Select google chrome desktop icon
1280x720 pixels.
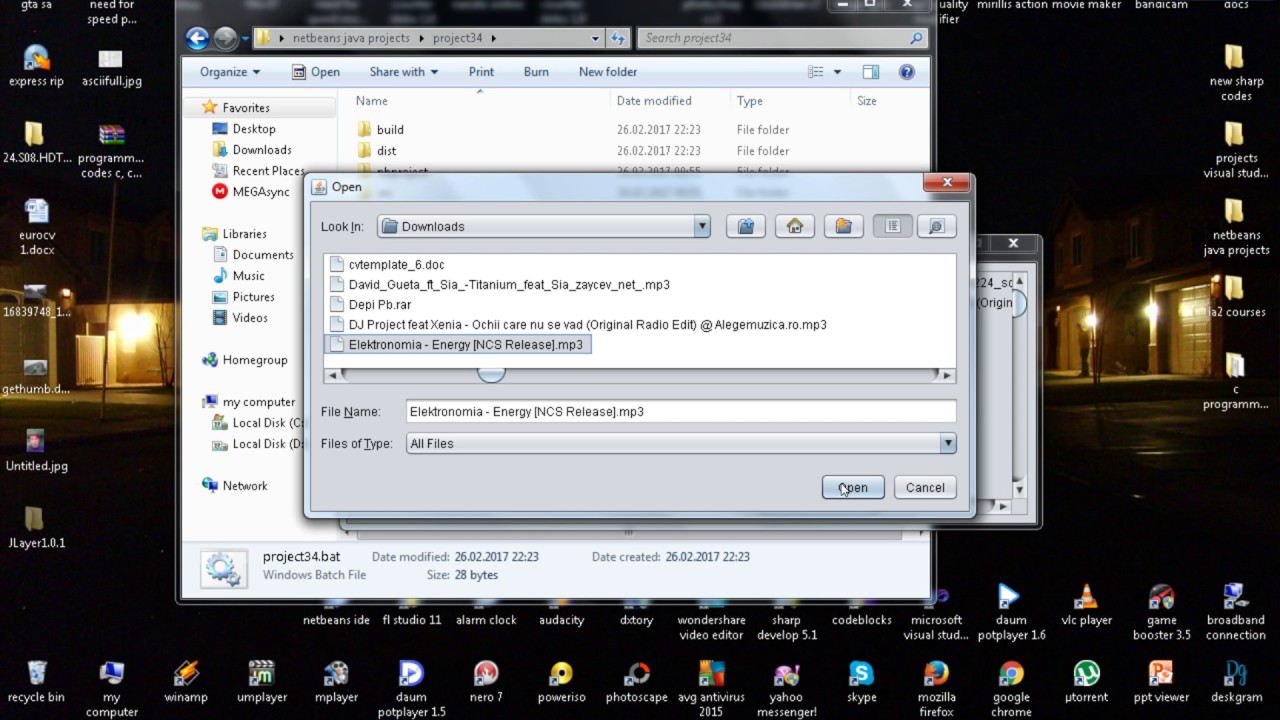1011,689
